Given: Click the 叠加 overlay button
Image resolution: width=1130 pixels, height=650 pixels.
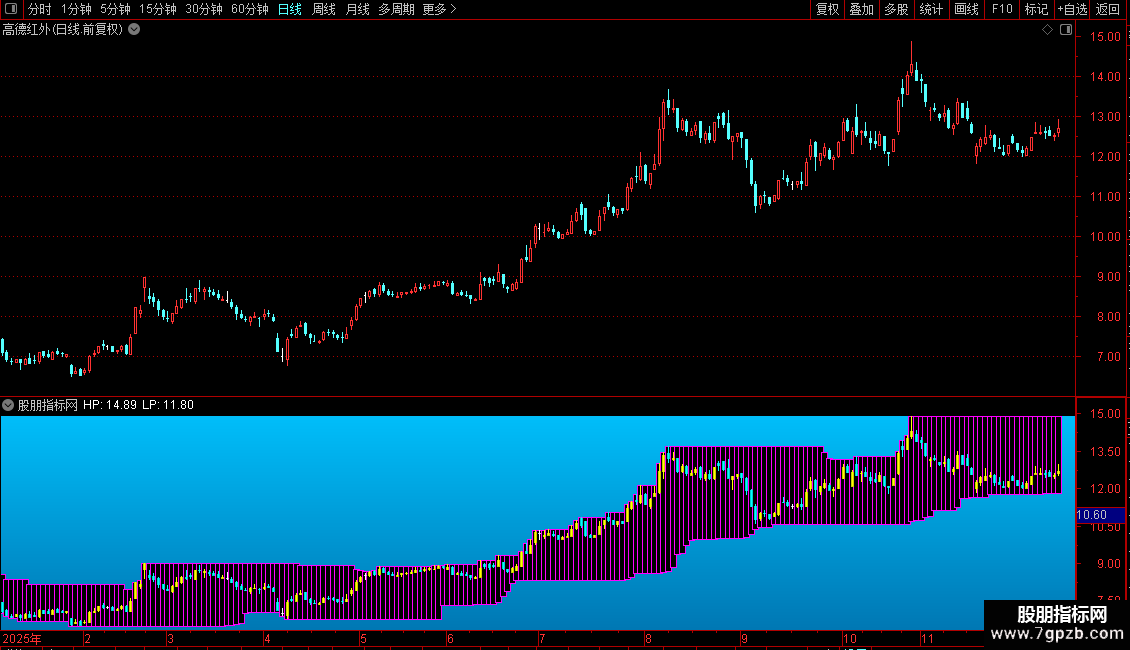Looking at the screenshot, I should [x=861, y=9].
